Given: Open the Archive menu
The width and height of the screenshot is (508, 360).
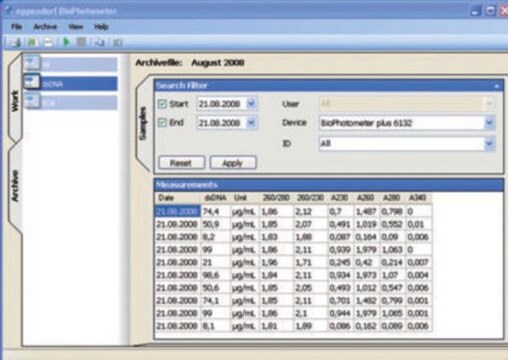Looking at the screenshot, I should click(x=45, y=27).
